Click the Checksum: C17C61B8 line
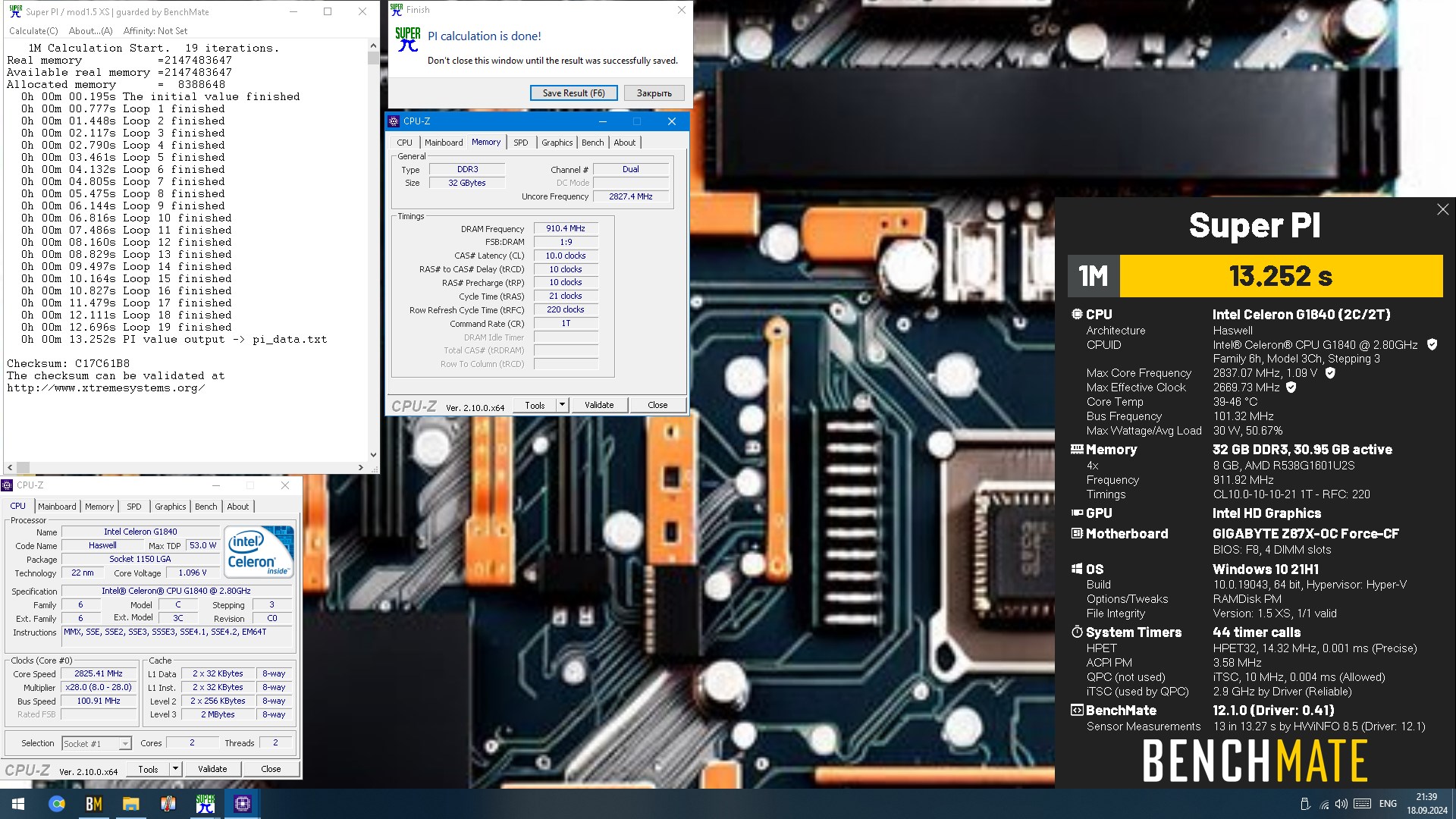Viewport: 1456px width, 819px height. 68,364
